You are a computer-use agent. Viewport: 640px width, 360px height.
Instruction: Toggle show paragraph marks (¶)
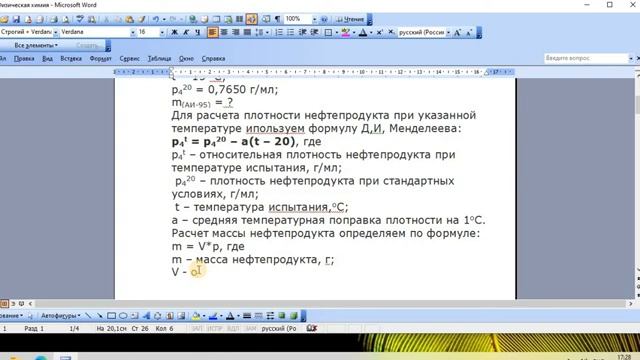[278, 19]
